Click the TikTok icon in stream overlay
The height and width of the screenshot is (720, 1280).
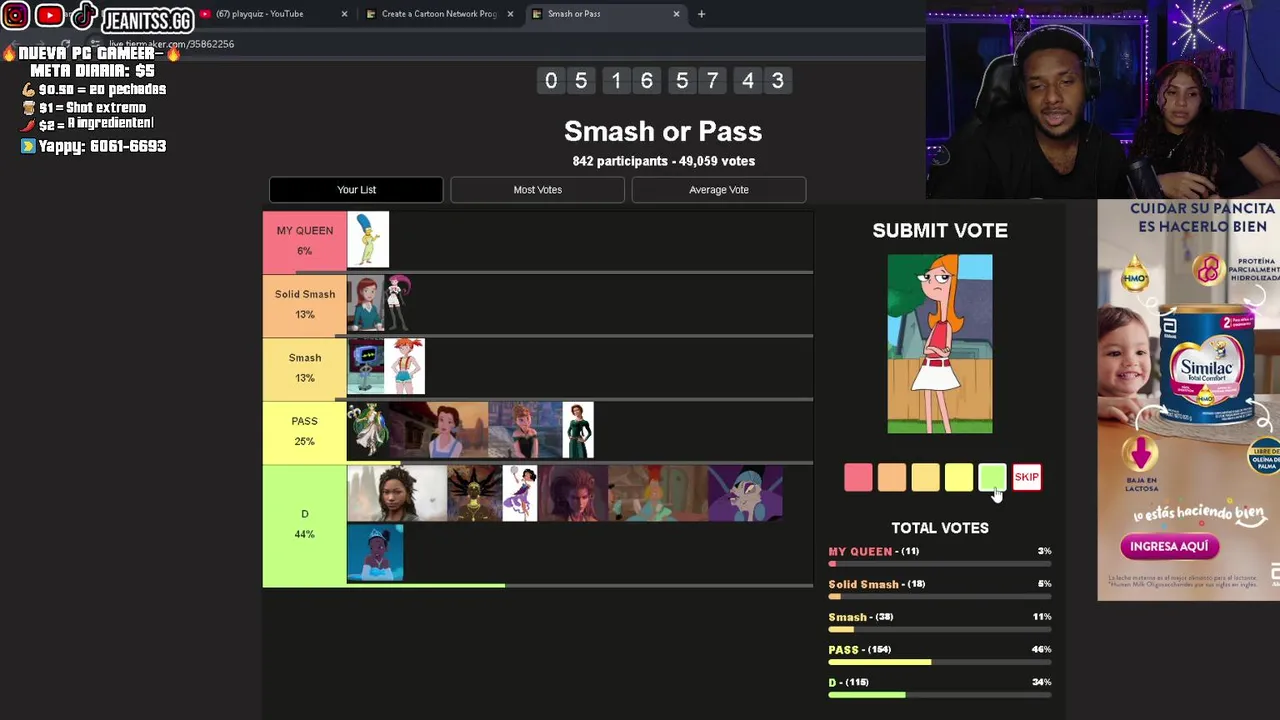click(x=84, y=16)
